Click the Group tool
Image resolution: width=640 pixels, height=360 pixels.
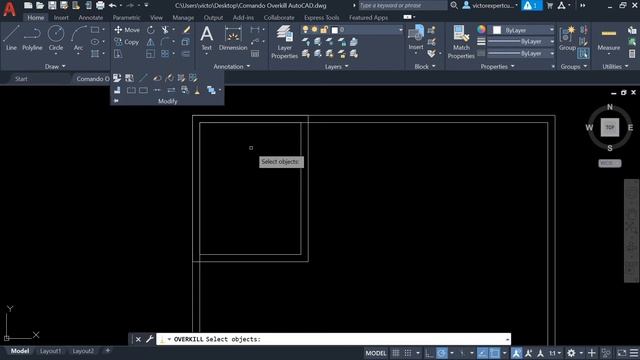(x=567, y=38)
